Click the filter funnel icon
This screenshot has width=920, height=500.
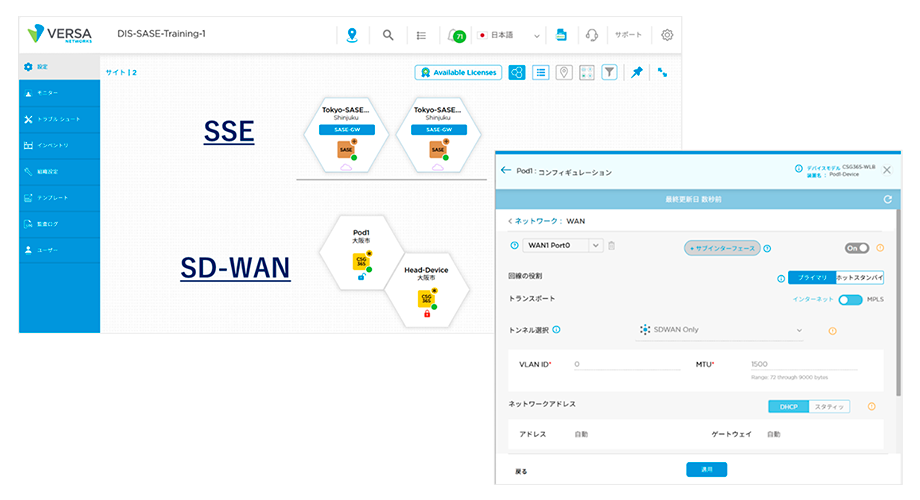coord(609,72)
